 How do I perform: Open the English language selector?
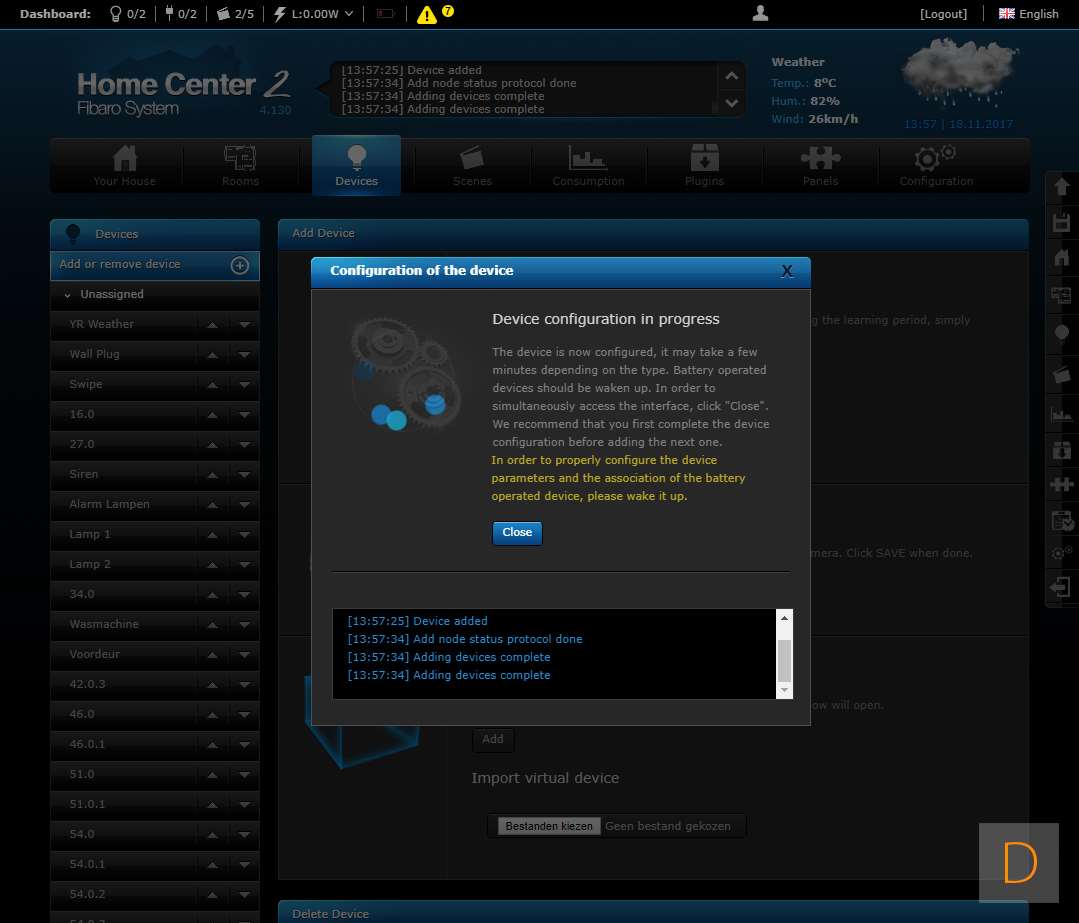coord(1028,14)
